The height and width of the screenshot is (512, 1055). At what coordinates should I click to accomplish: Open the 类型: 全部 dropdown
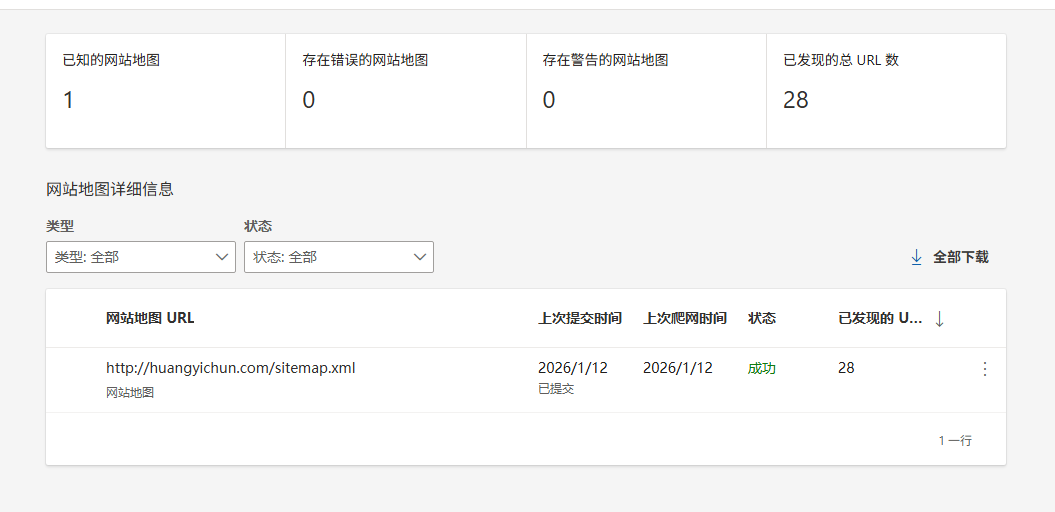pyautogui.click(x=141, y=257)
